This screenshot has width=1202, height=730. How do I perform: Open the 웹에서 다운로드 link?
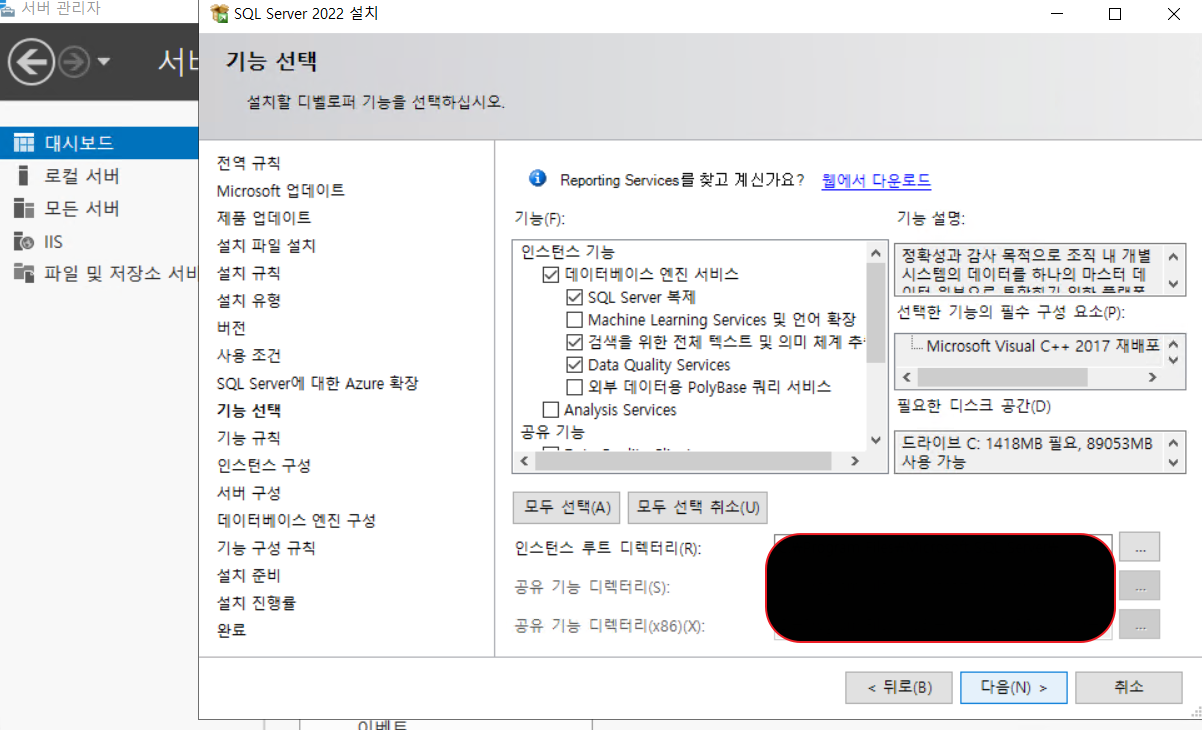click(876, 180)
